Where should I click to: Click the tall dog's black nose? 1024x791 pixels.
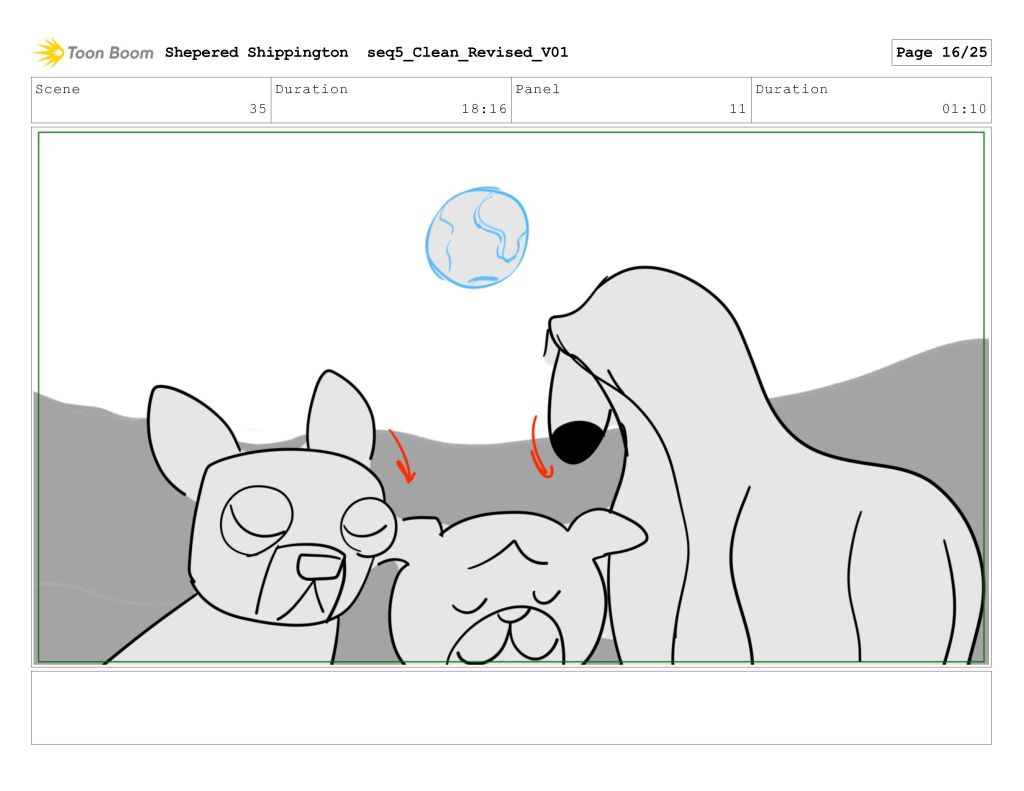577,441
